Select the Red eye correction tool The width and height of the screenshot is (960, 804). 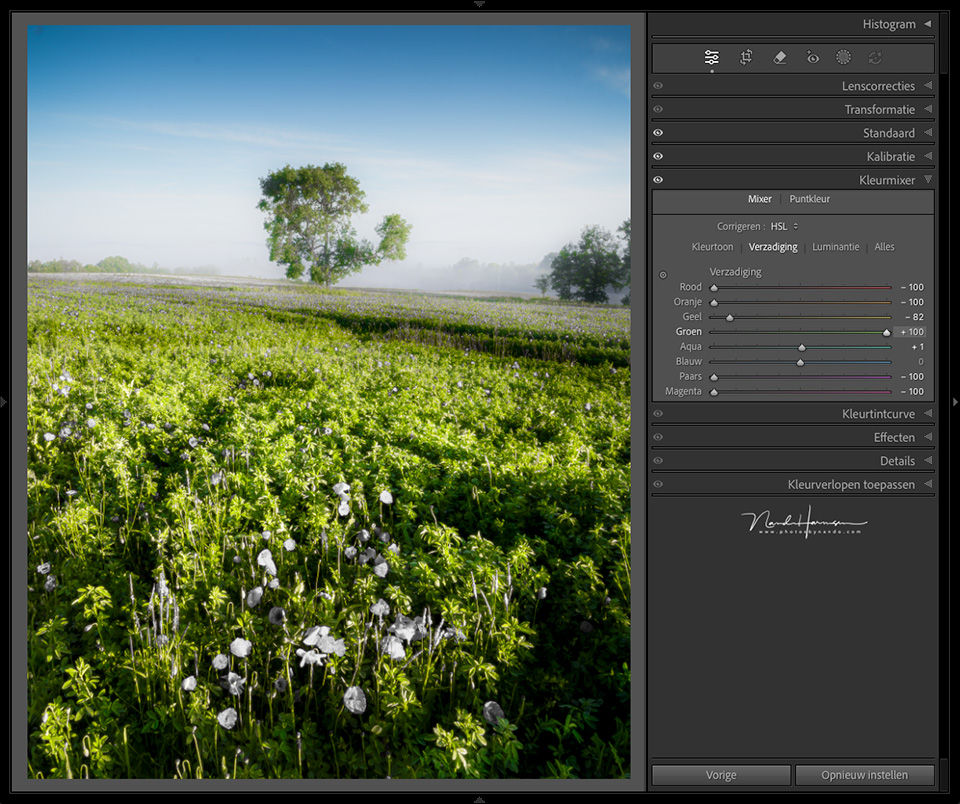813,58
